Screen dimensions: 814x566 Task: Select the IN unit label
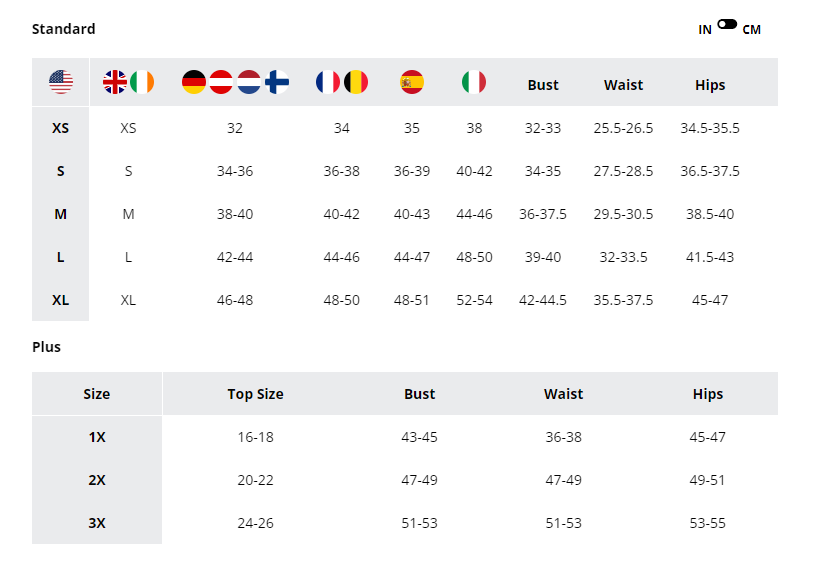705,30
